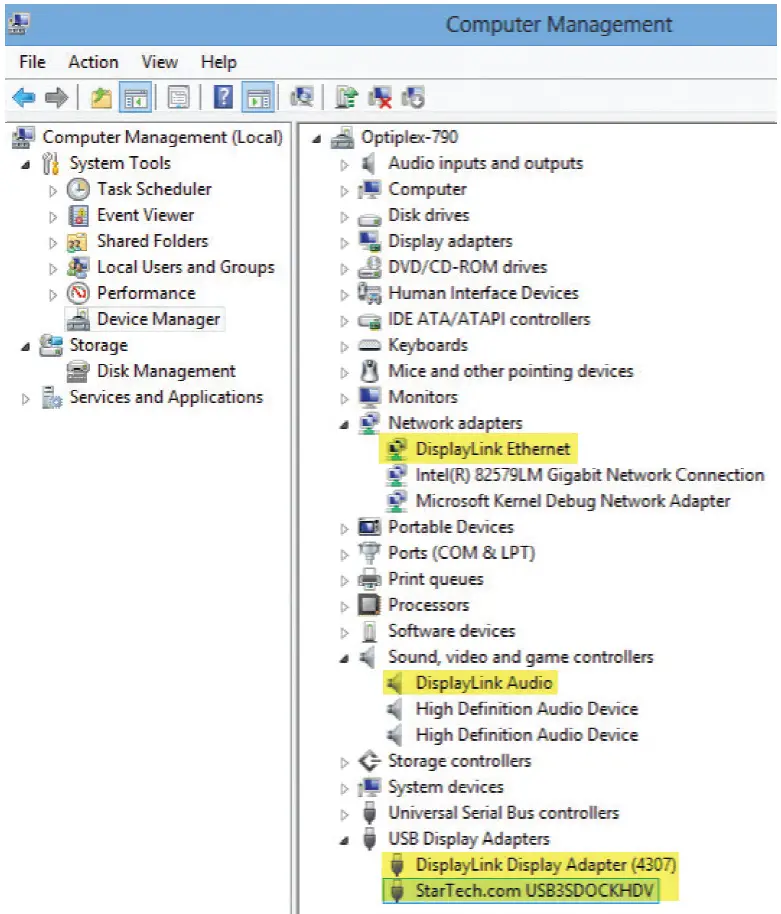Click Update Driver Software toolbar icon
The width and height of the screenshot is (781, 914).
[x=347, y=97]
